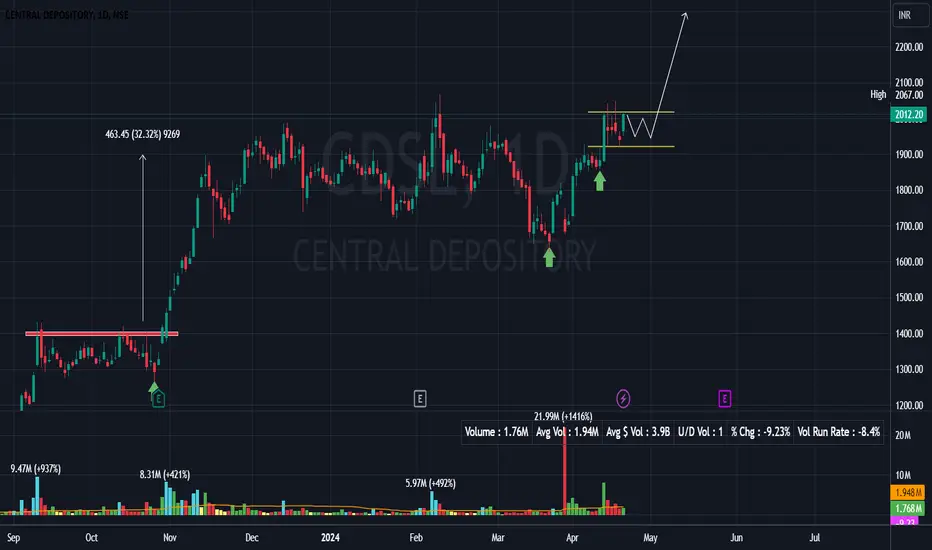Click the green 1.768M volume tag

(908, 508)
